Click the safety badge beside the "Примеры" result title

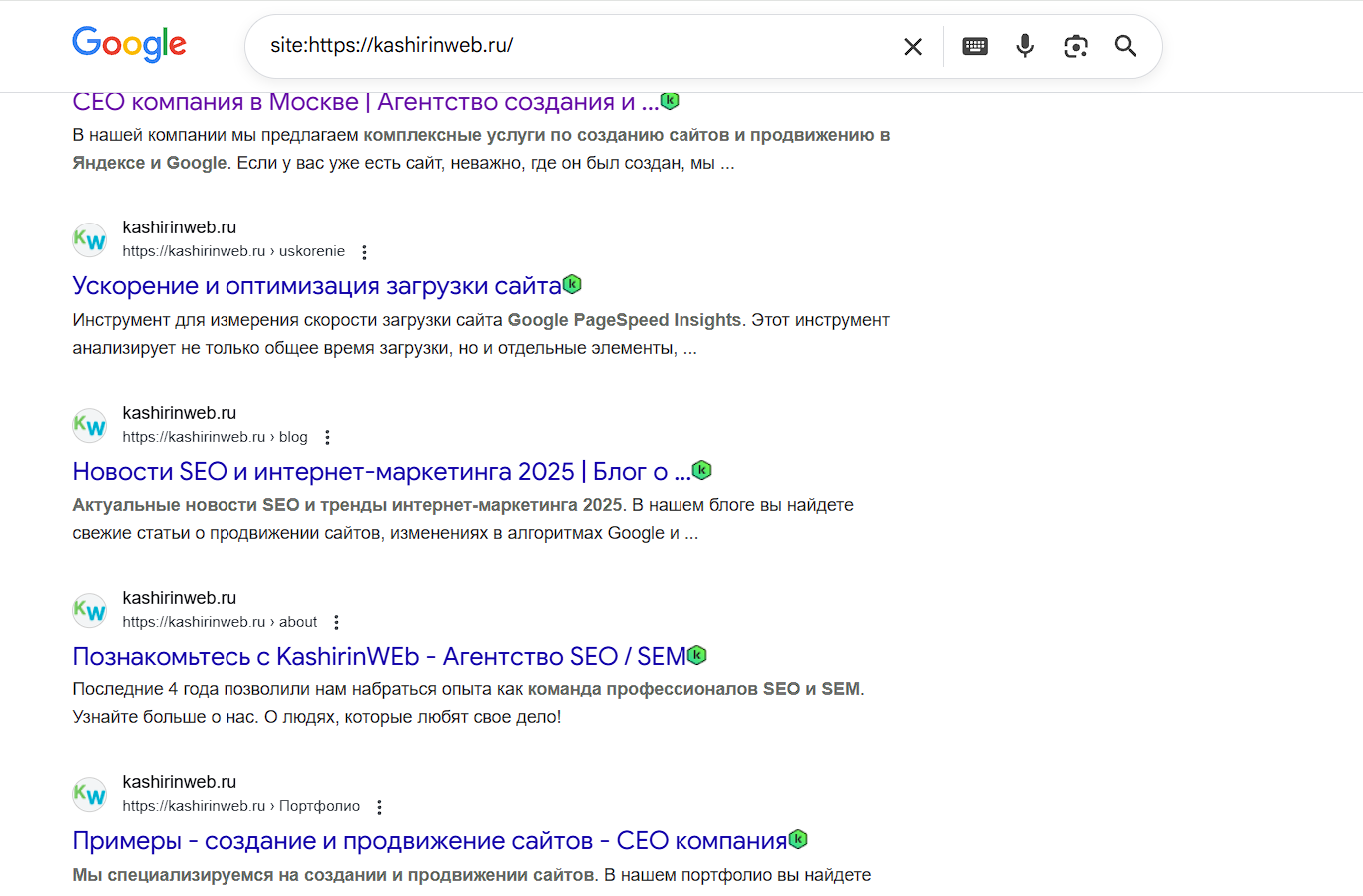click(797, 839)
